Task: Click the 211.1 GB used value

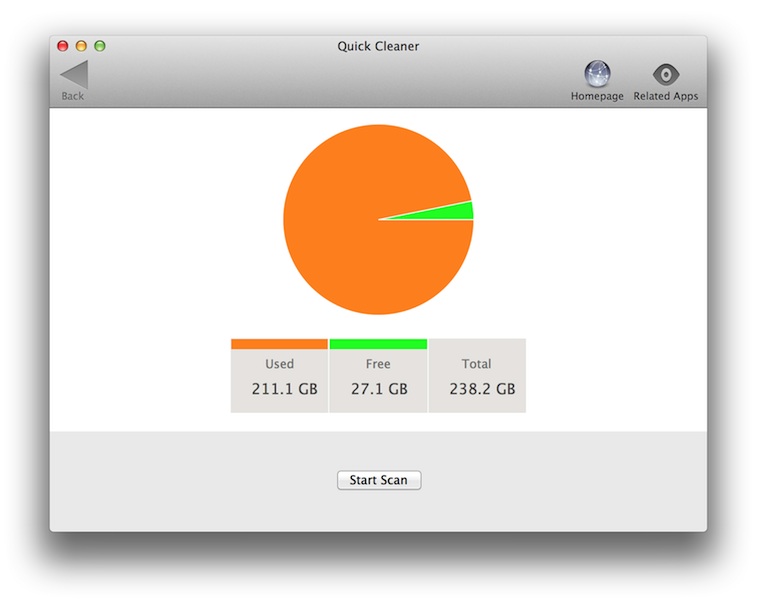Action: coord(284,389)
